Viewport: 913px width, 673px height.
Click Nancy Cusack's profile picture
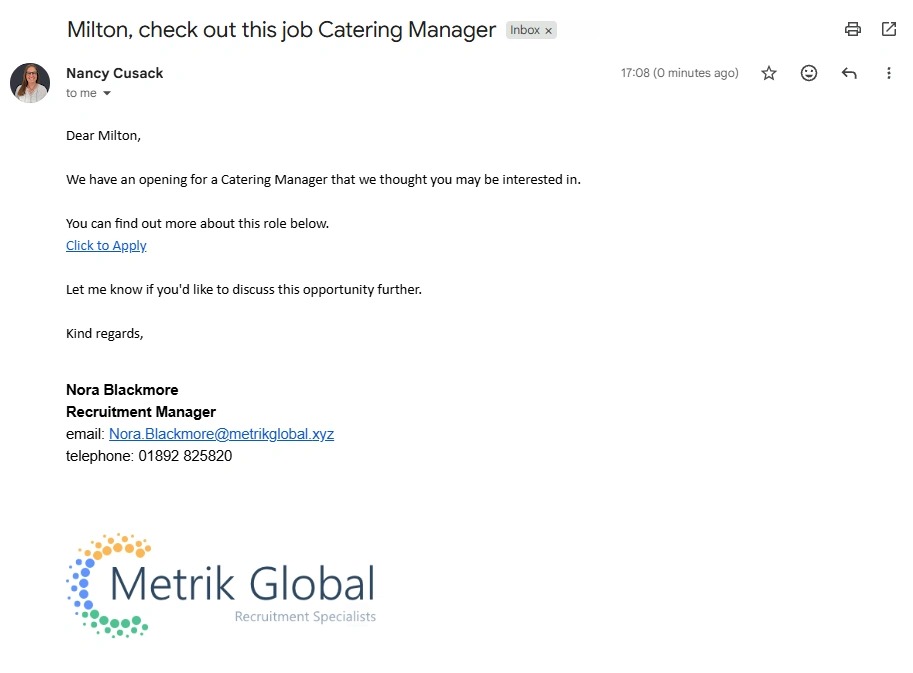click(30, 82)
